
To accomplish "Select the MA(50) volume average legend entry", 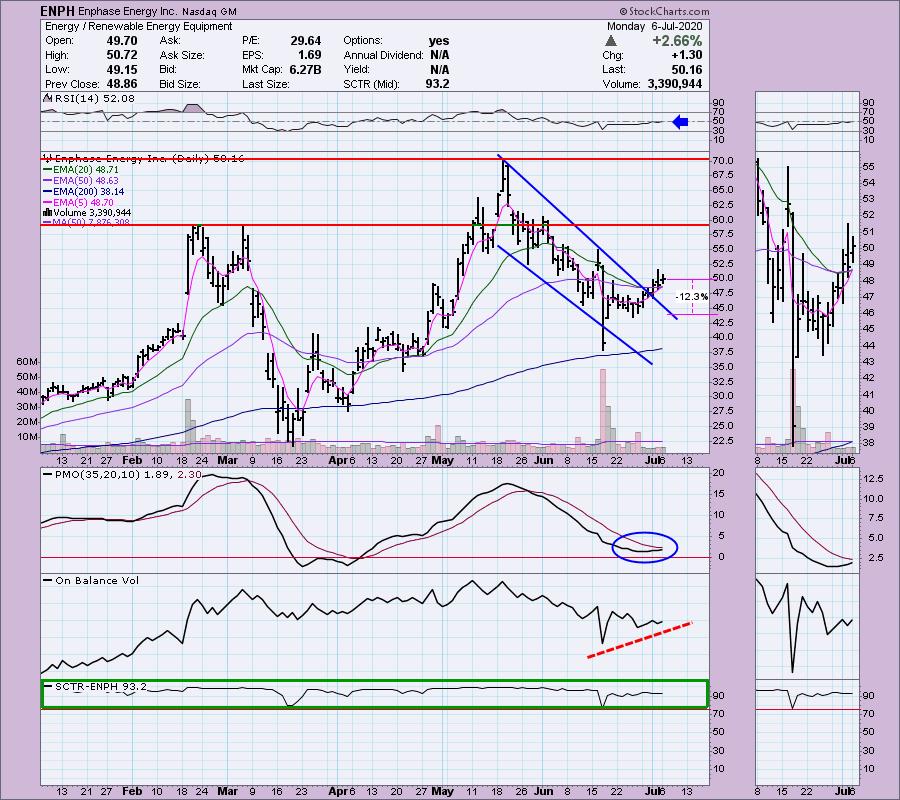I will [87, 222].
